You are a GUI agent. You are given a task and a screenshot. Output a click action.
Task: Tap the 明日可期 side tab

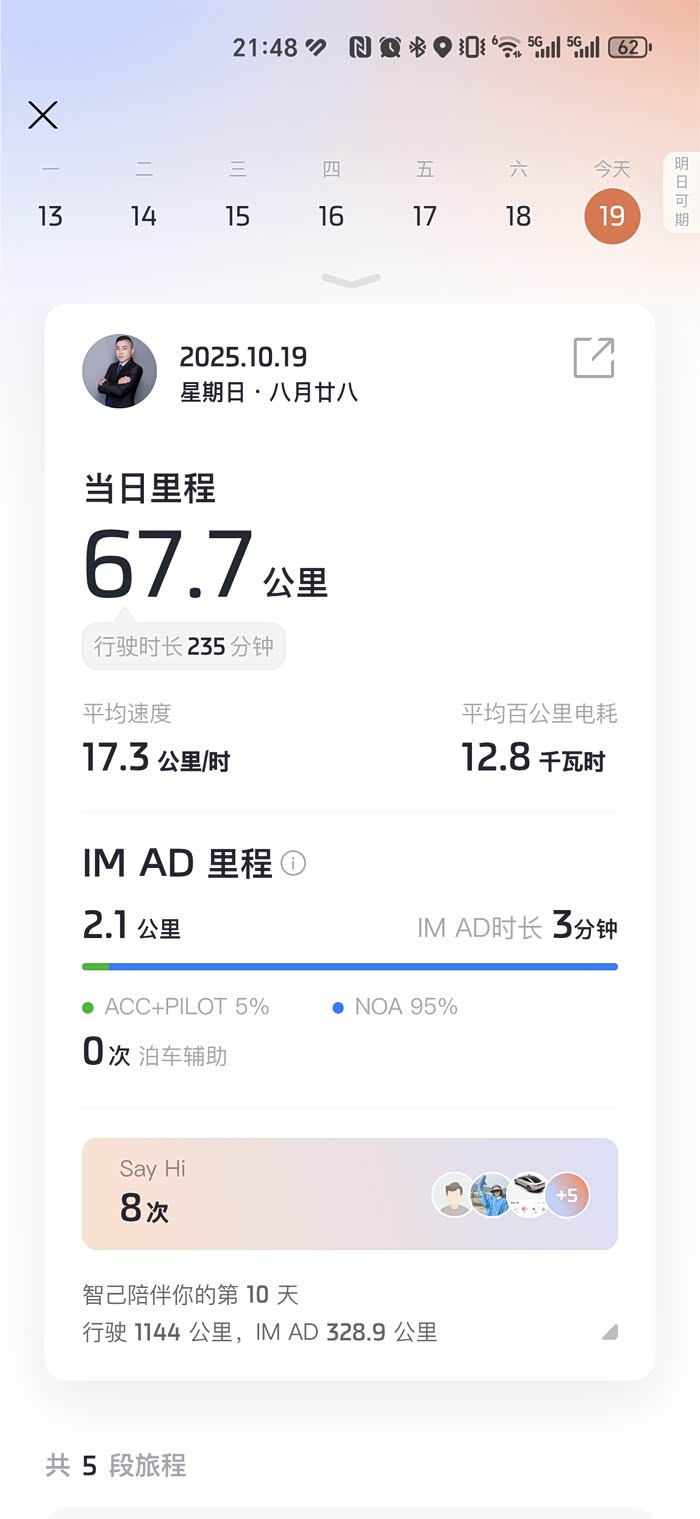pyautogui.click(x=682, y=192)
